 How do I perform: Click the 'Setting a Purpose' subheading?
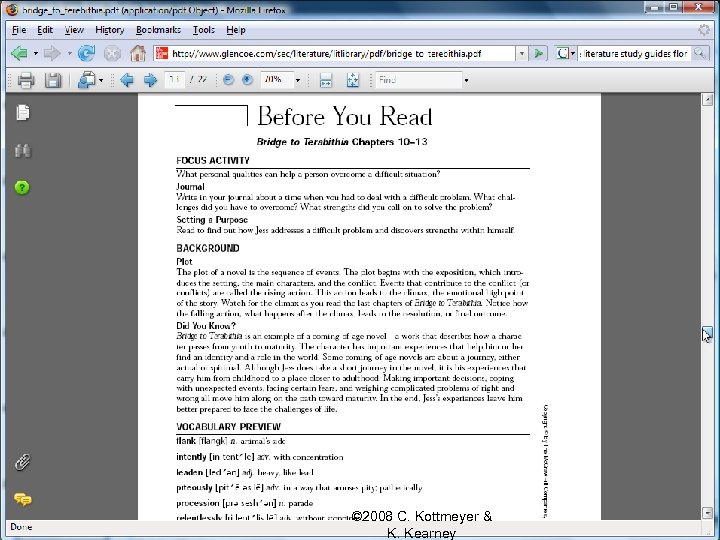coord(212,220)
